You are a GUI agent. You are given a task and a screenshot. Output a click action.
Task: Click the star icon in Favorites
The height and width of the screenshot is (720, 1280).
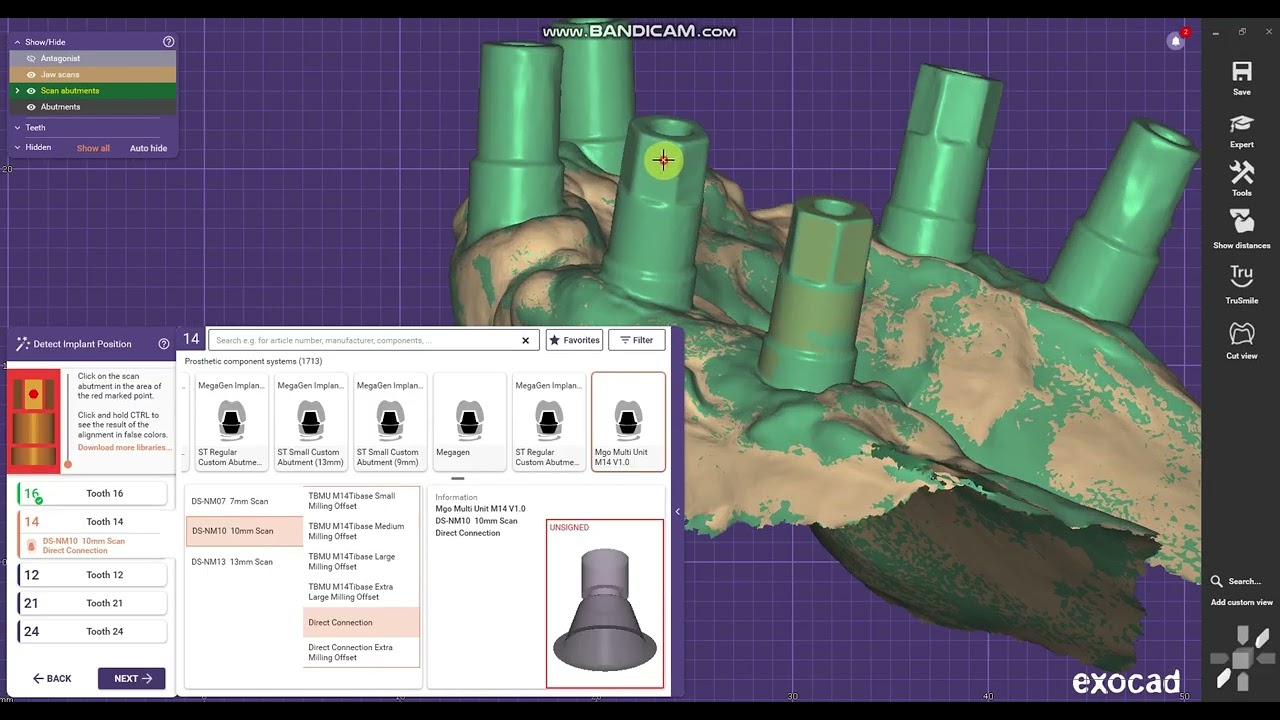click(555, 341)
